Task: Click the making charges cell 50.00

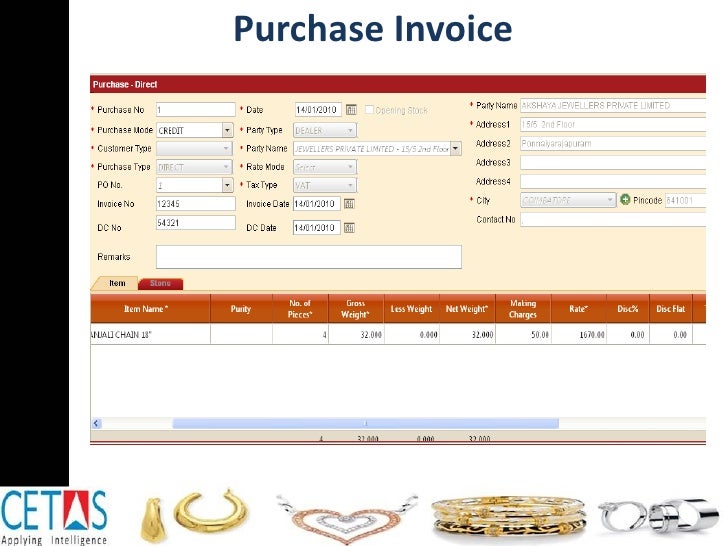Action: 523,334
